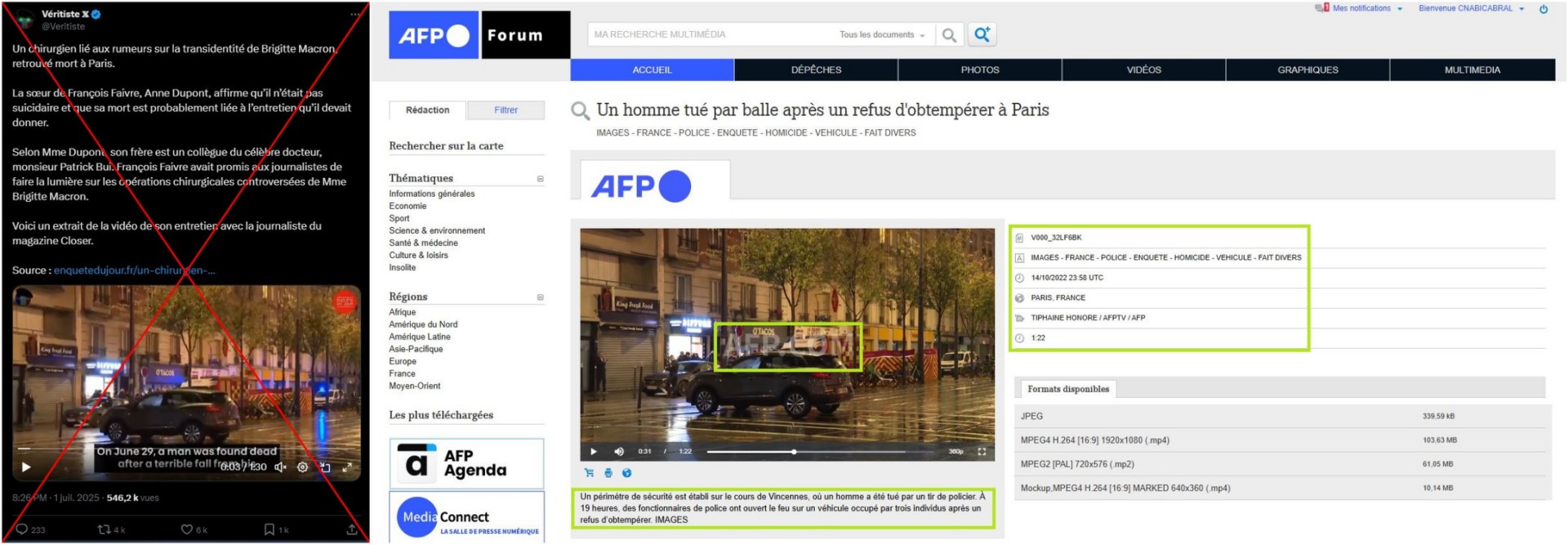This screenshot has width=1568, height=545.
Task: Open the PHOTOS section
Action: (x=980, y=69)
